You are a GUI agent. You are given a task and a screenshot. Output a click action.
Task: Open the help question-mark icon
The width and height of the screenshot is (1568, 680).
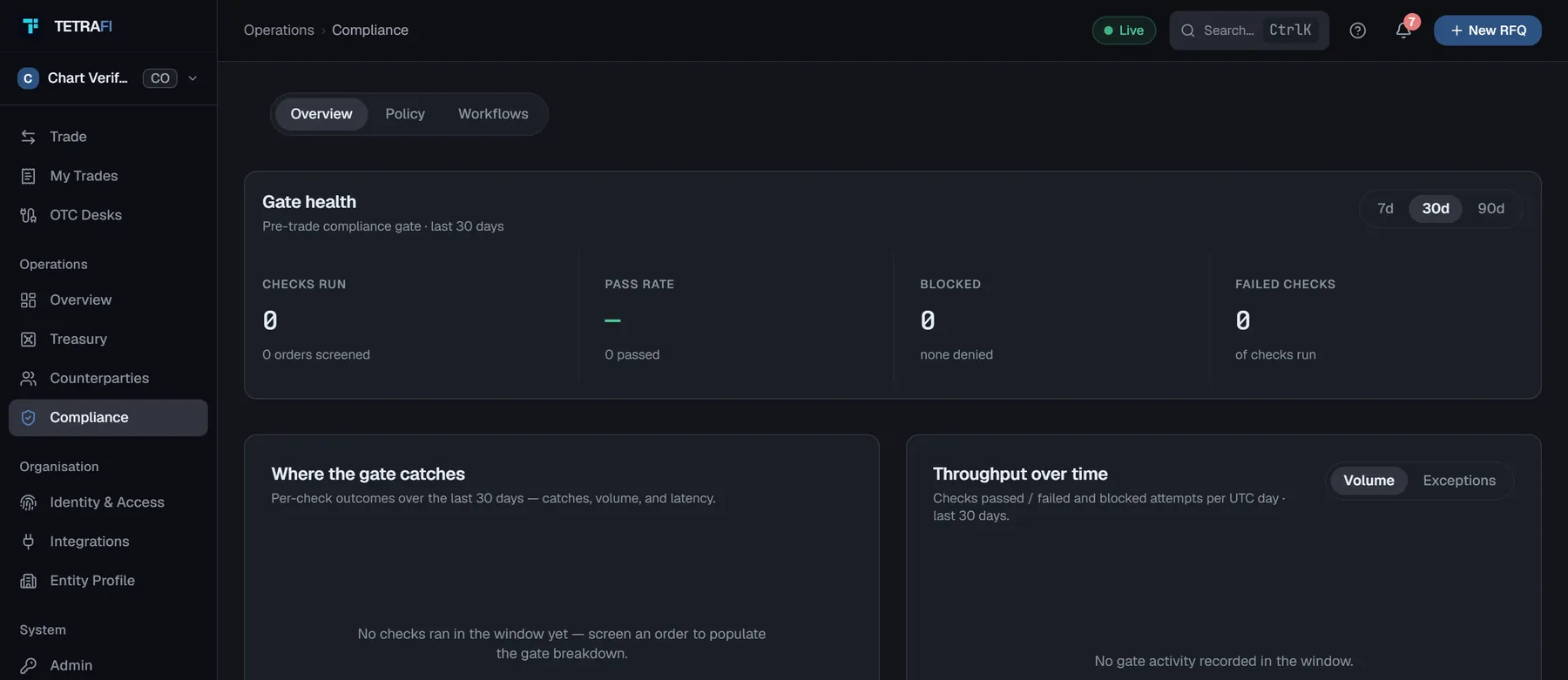click(1357, 30)
